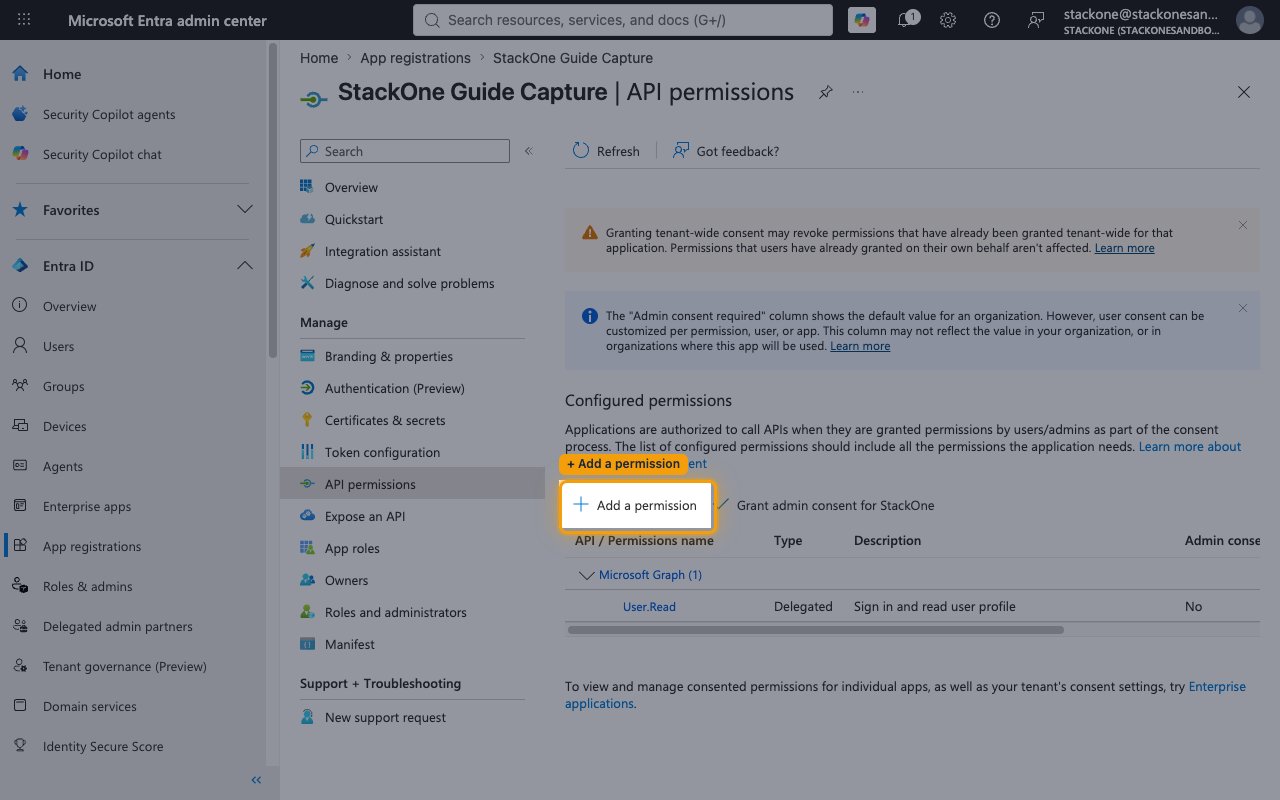Click Learn more in warning banner
The width and height of the screenshot is (1280, 800).
(1124, 248)
